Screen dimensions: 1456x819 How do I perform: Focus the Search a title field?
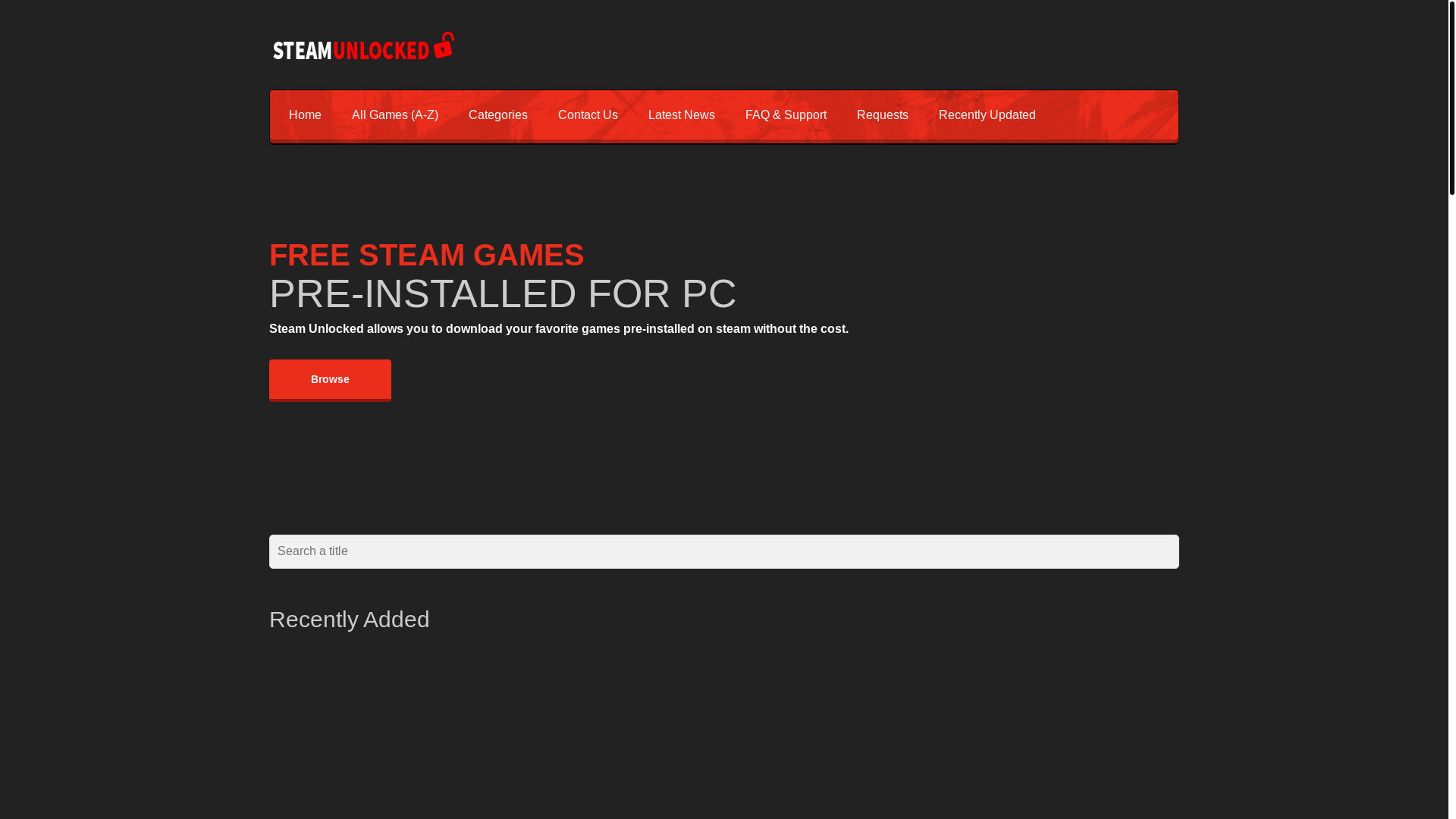coord(724,551)
